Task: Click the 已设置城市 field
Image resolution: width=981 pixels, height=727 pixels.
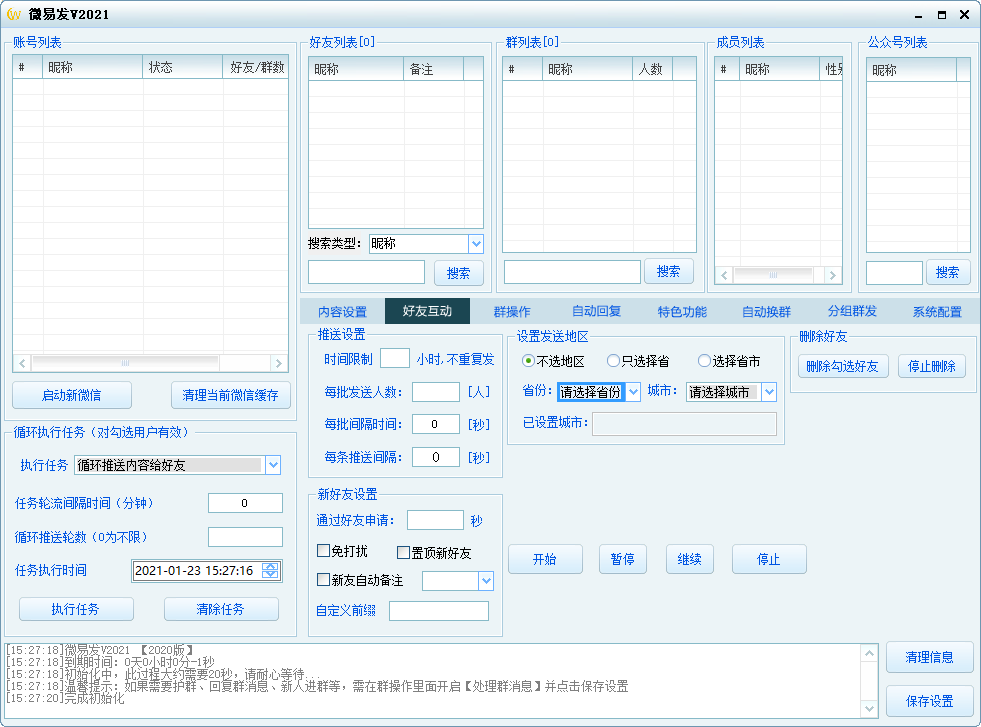Action: (684, 424)
